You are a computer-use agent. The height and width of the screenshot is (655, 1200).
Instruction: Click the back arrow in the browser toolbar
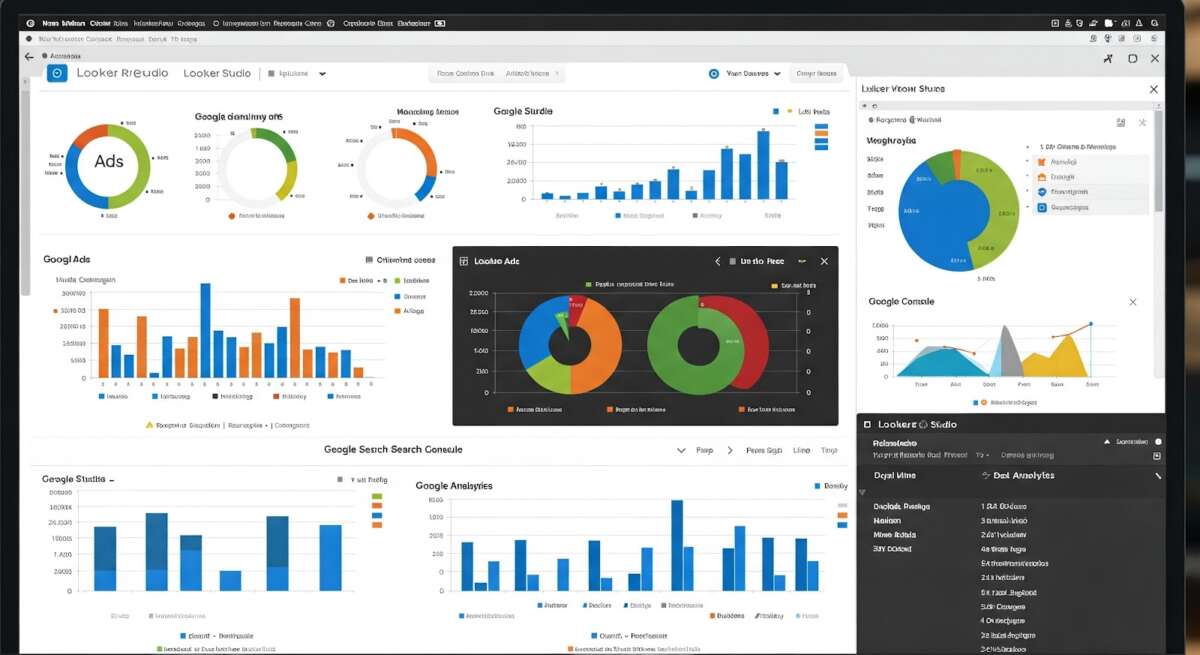pos(28,57)
